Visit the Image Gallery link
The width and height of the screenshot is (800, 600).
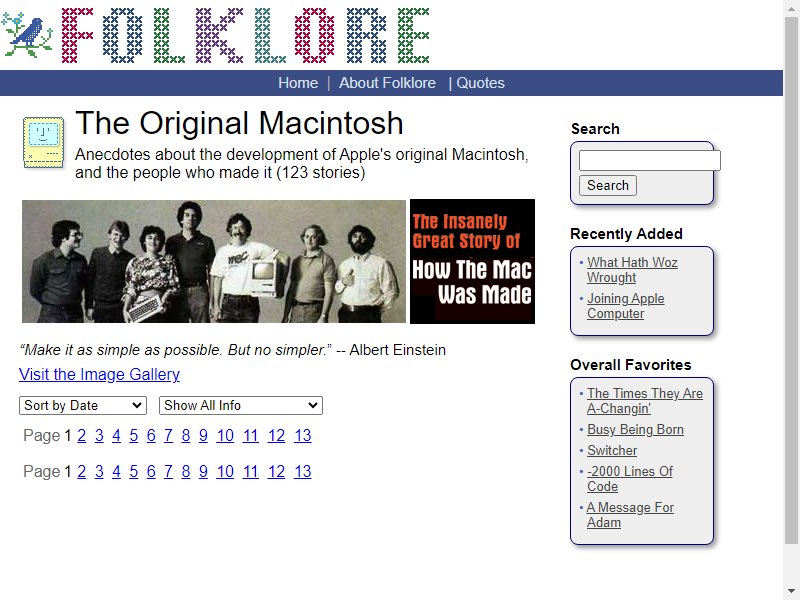[99, 374]
